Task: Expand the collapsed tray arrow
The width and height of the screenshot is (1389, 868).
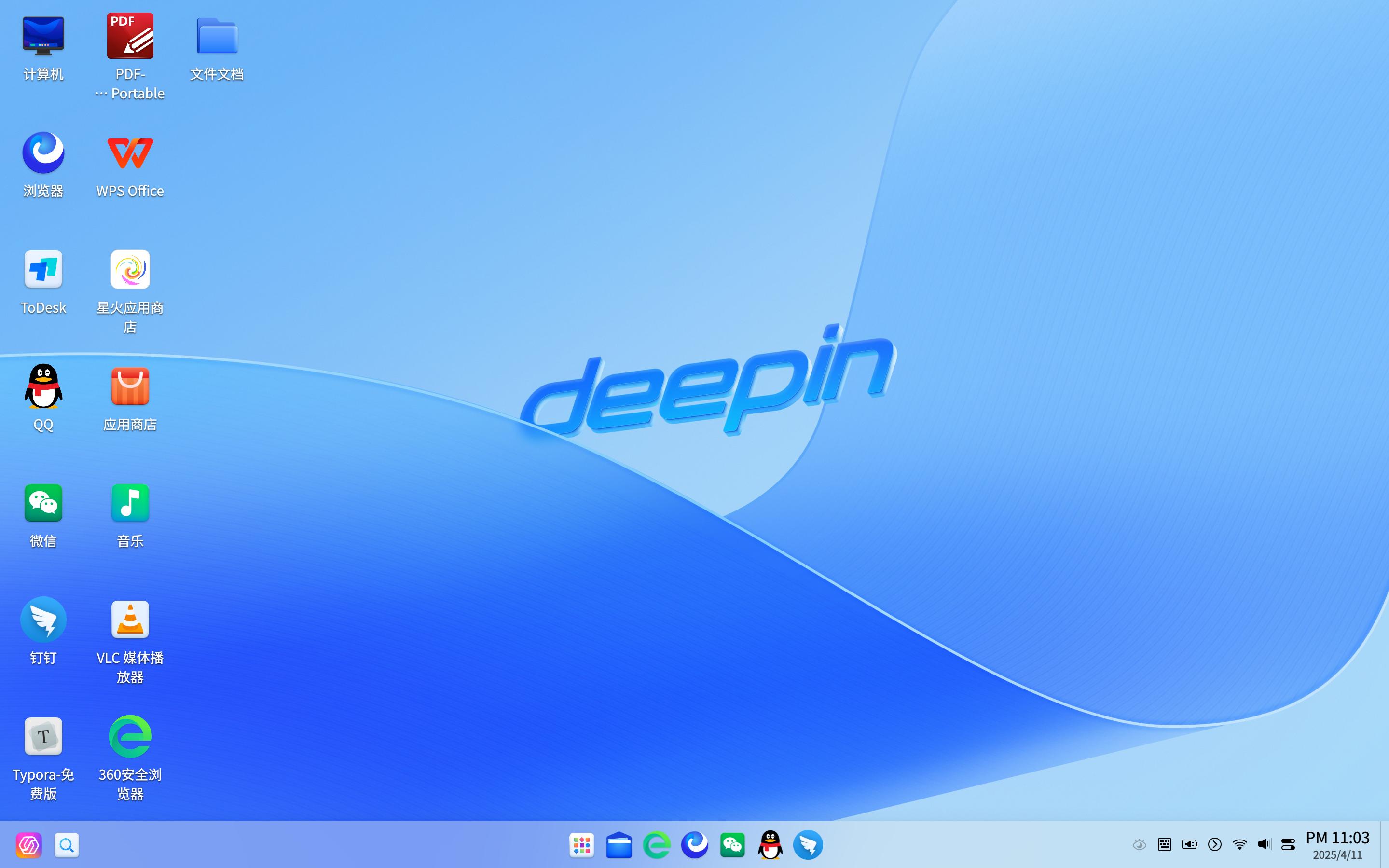Action: tap(1214, 844)
